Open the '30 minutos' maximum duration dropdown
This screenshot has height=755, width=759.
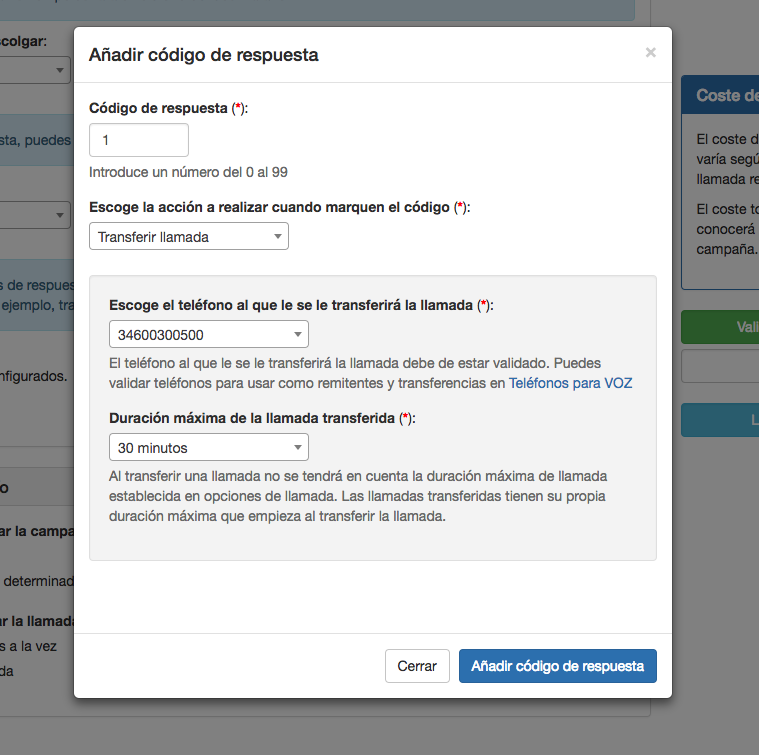click(208, 447)
